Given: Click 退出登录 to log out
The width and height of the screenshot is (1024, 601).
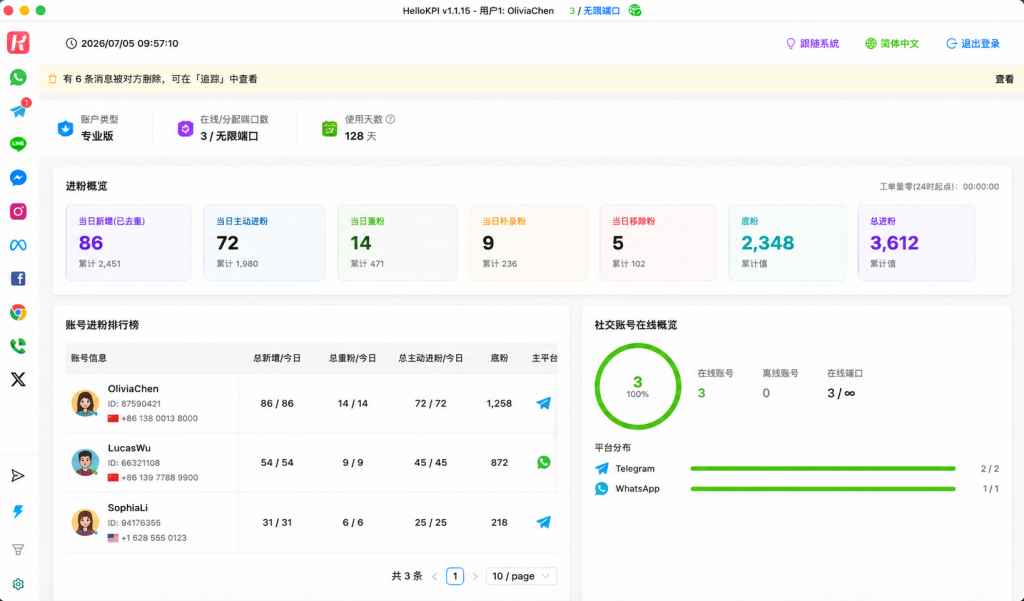Looking at the screenshot, I should (x=973, y=44).
